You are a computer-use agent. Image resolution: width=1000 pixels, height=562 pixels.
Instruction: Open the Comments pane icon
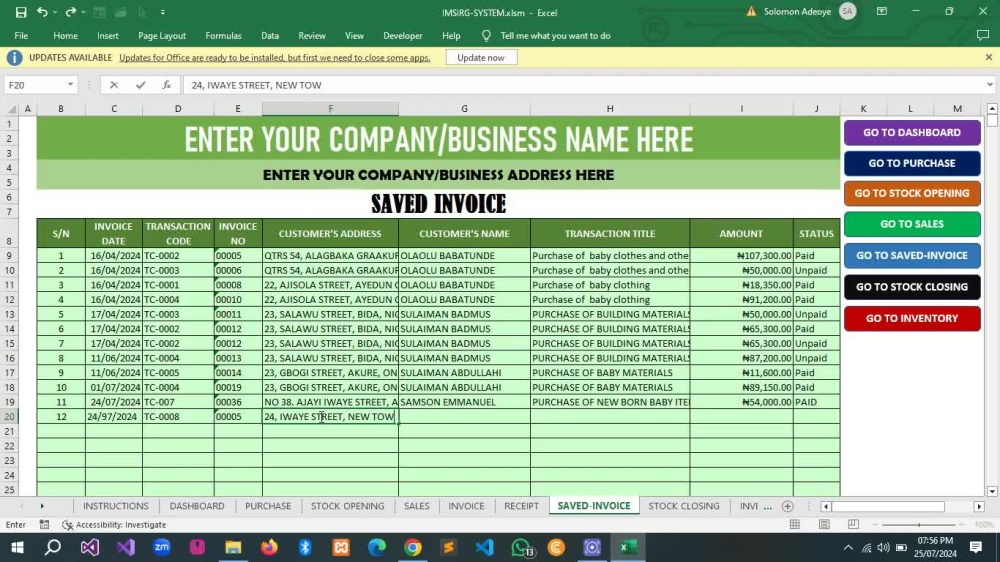coord(983,36)
